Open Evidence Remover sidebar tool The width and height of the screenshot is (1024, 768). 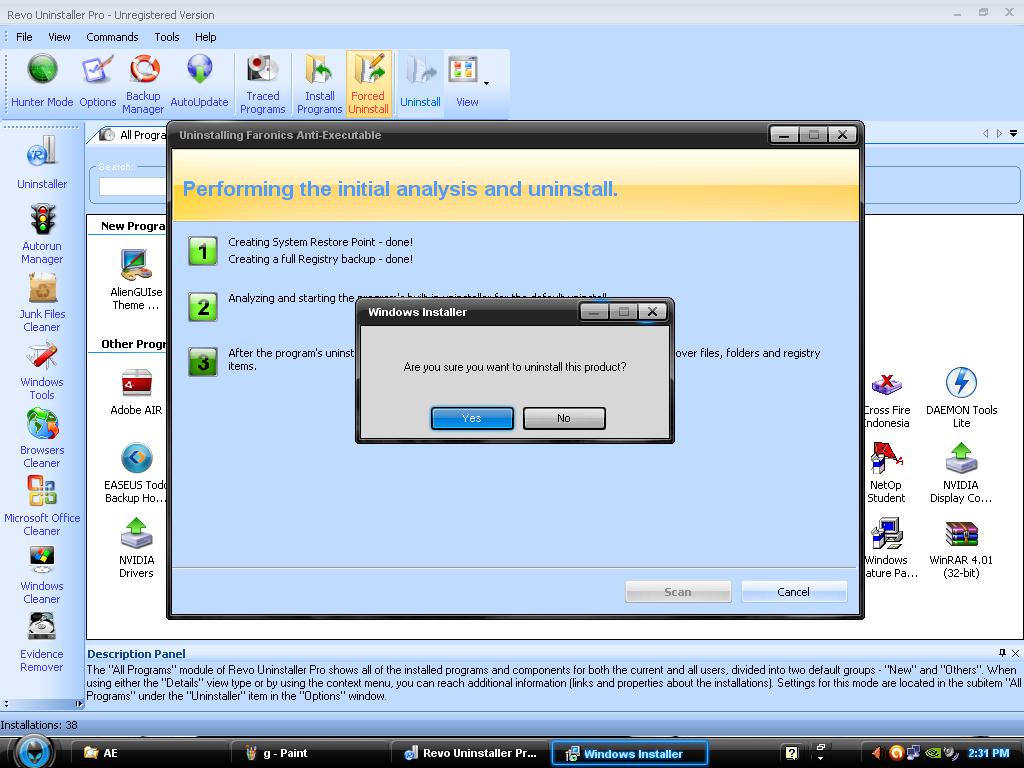42,643
